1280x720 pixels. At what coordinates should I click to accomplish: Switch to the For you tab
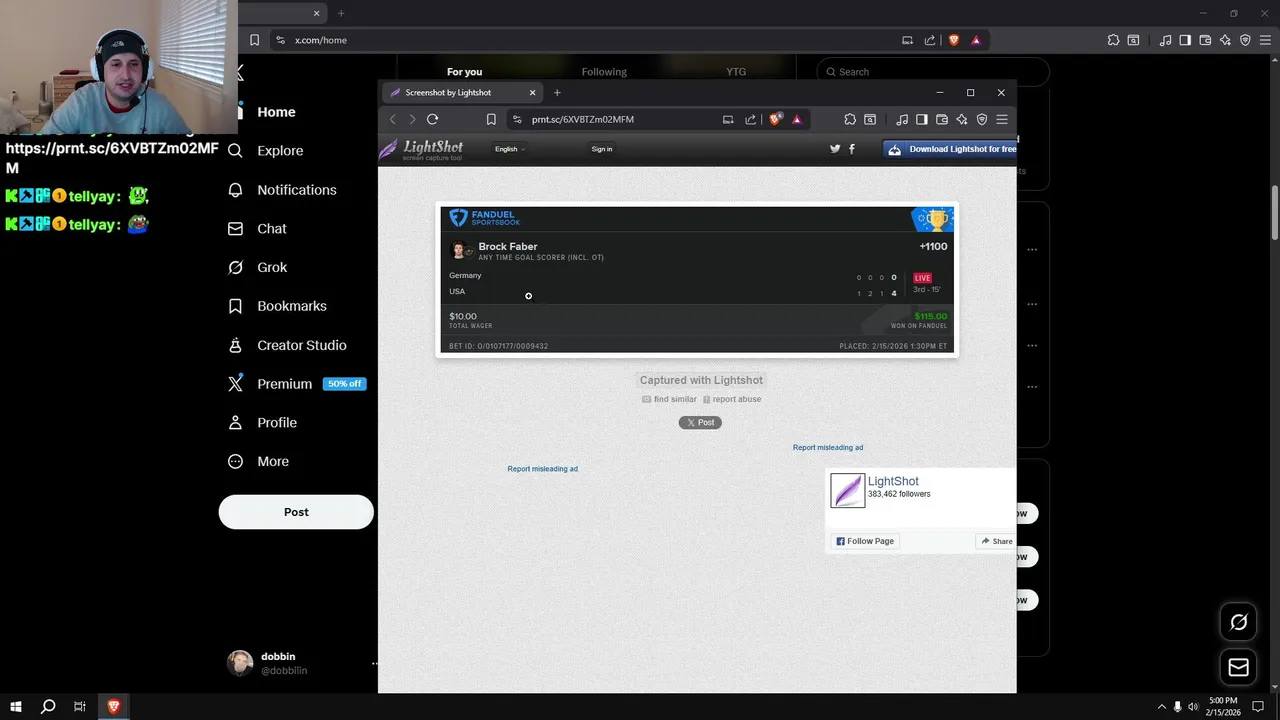click(464, 72)
